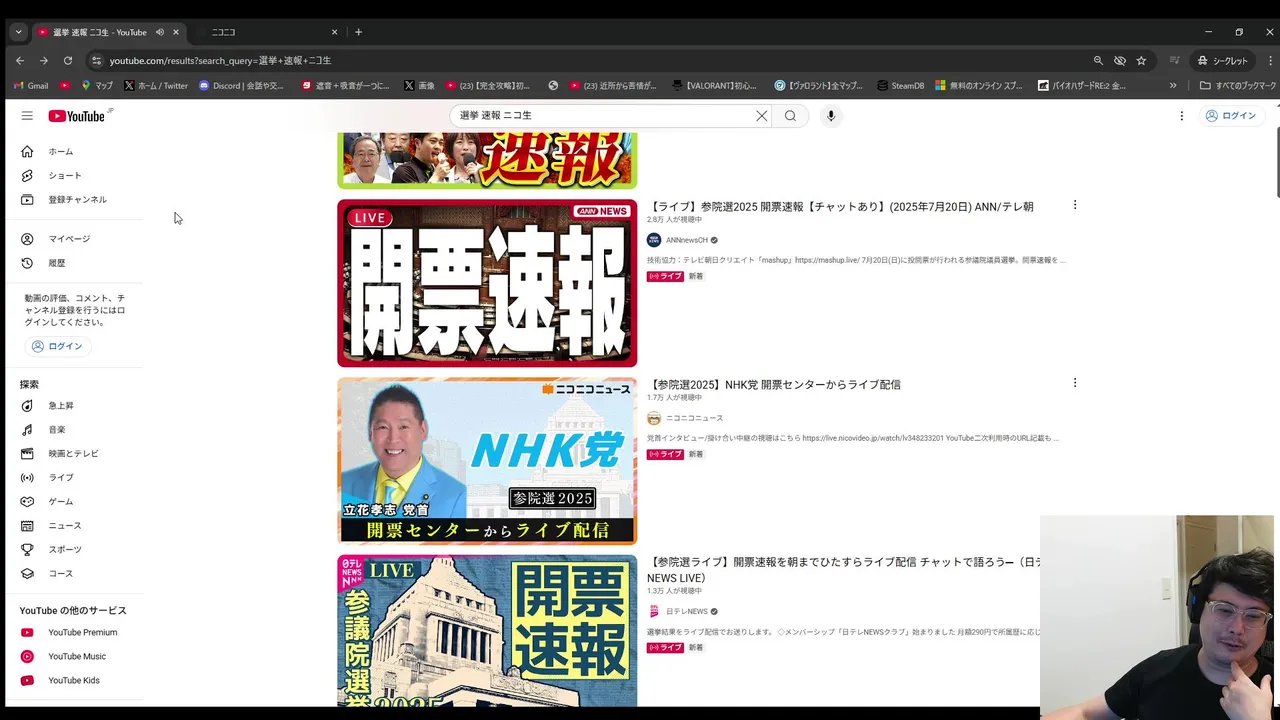The width and height of the screenshot is (1280, 720).
Task: Open YouTube Kids service
Action: pos(75,681)
